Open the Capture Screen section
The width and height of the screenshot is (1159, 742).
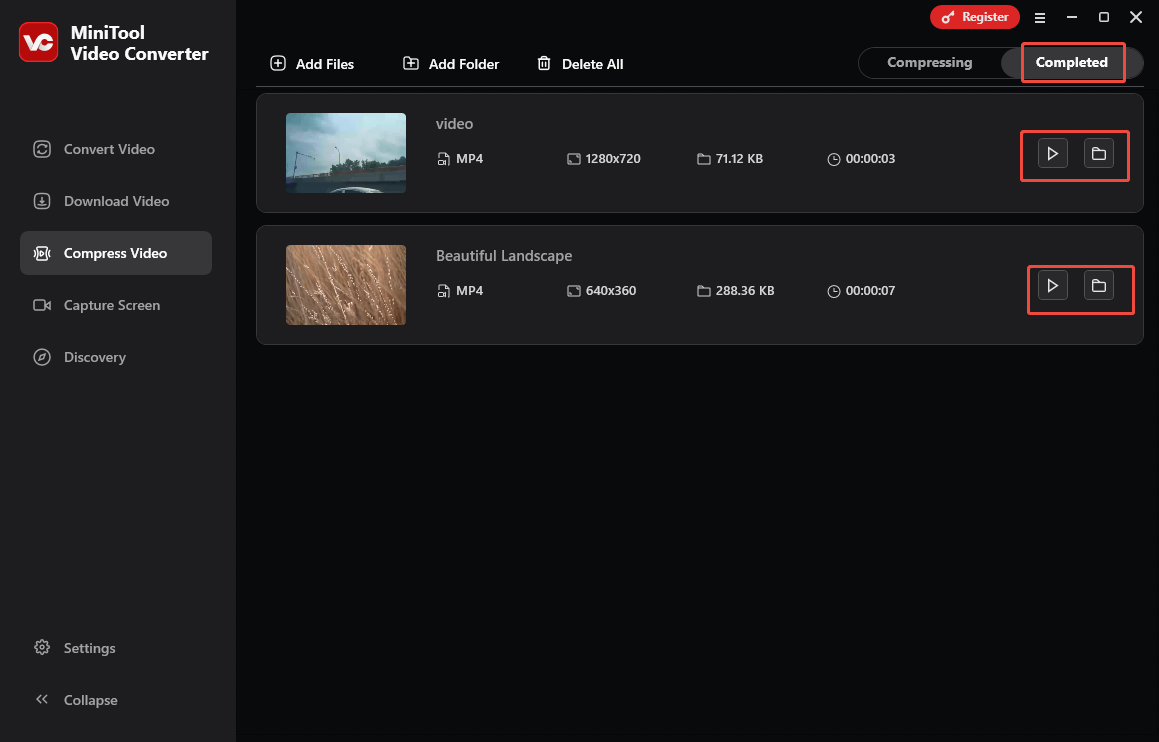coord(115,305)
